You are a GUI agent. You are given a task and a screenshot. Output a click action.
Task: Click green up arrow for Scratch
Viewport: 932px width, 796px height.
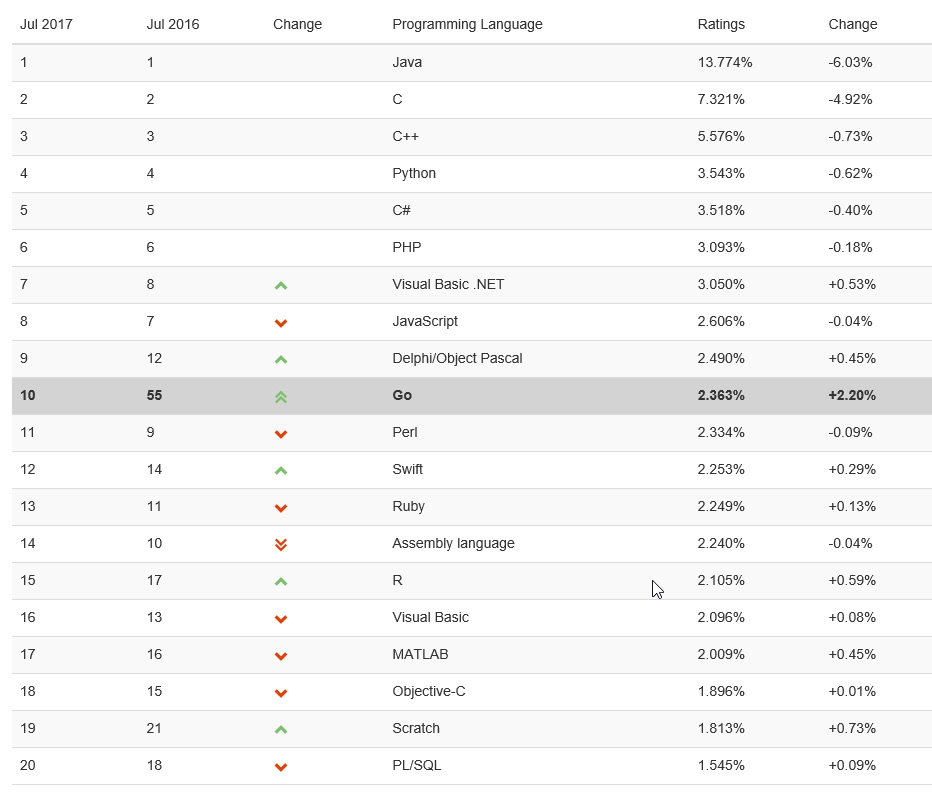pos(281,729)
